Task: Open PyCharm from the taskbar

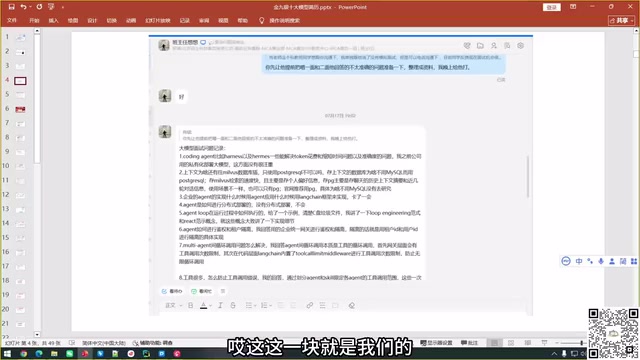Action: pyautogui.click(x=146, y=353)
